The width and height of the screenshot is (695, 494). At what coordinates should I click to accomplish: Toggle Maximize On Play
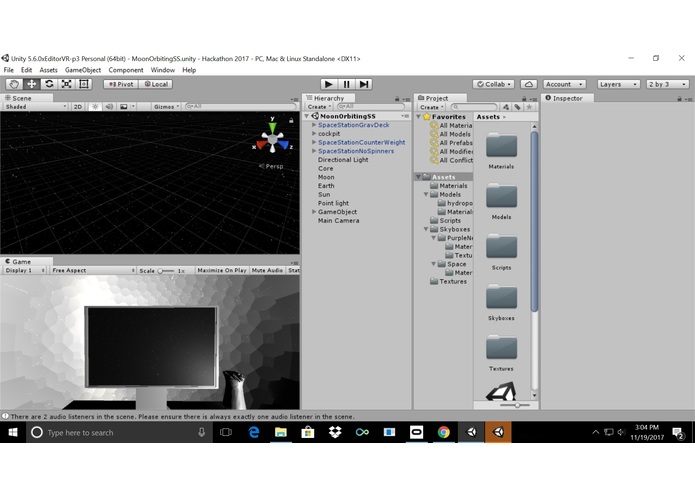click(x=222, y=270)
